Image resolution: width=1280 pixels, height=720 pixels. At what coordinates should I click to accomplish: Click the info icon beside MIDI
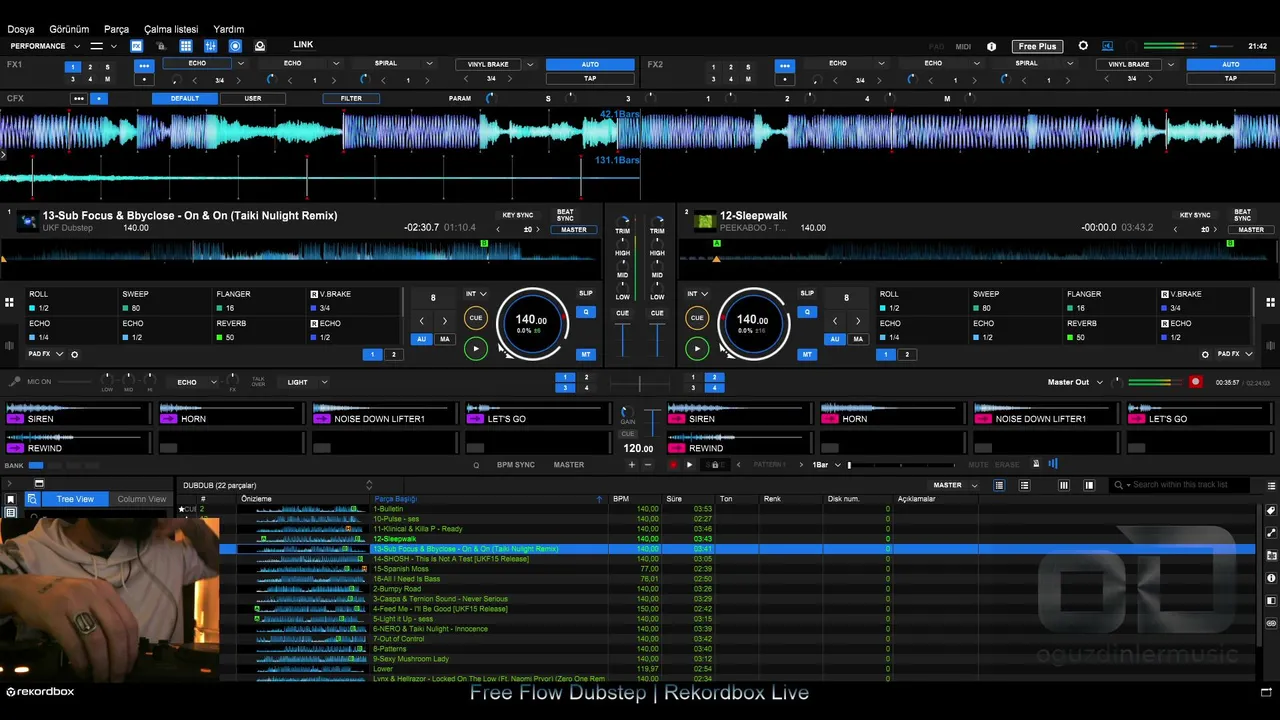click(991, 46)
